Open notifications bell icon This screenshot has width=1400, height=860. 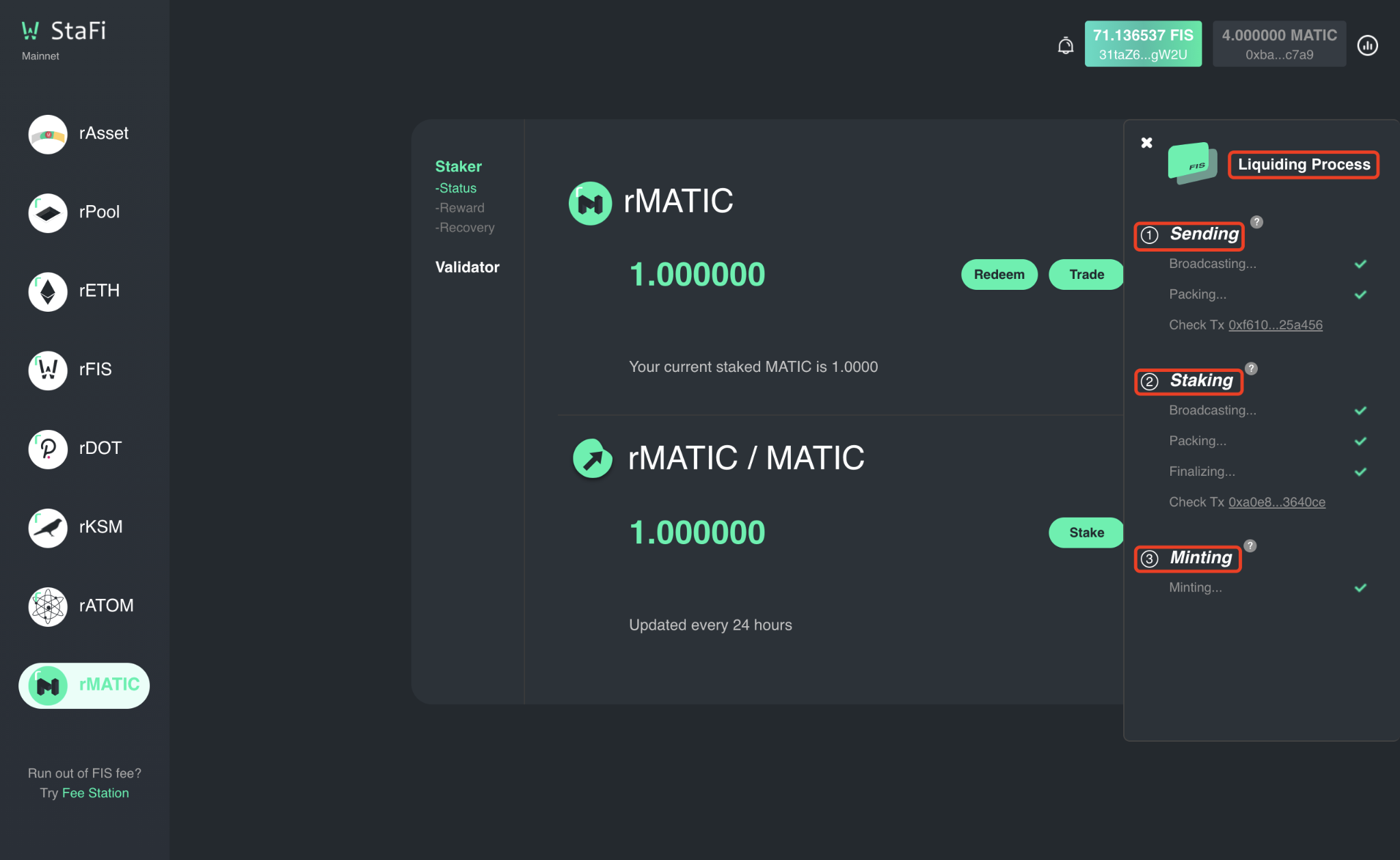coord(1065,46)
